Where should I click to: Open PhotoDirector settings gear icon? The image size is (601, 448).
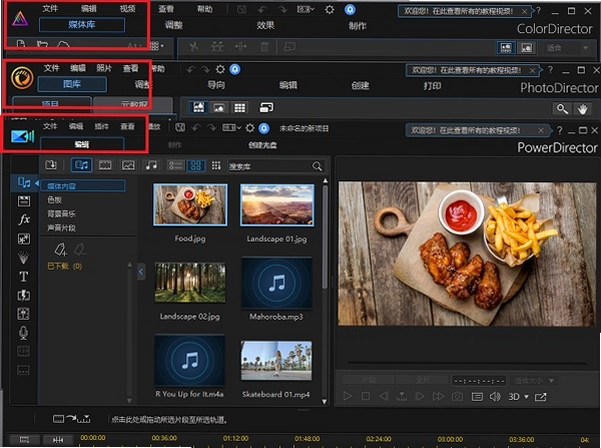click(x=220, y=69)
